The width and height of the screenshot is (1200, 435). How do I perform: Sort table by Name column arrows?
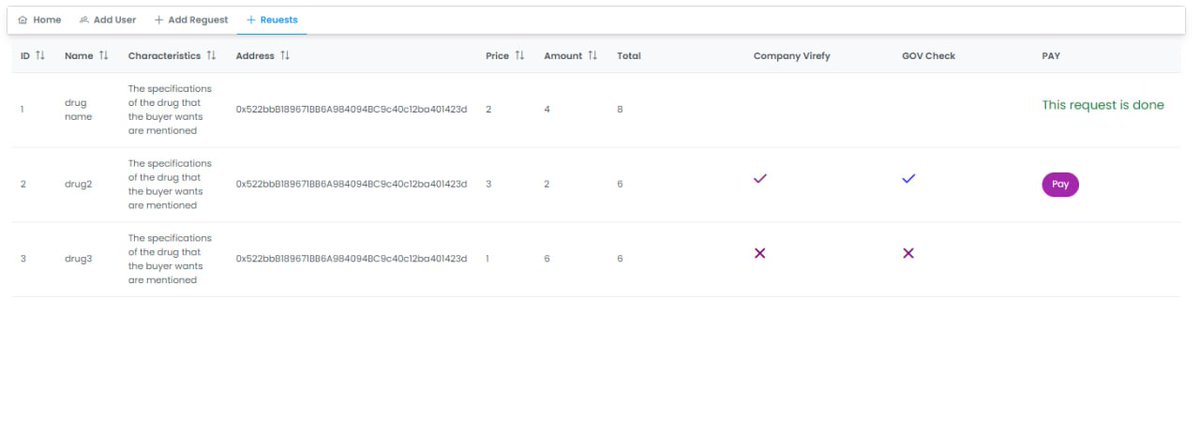point(103,56)
